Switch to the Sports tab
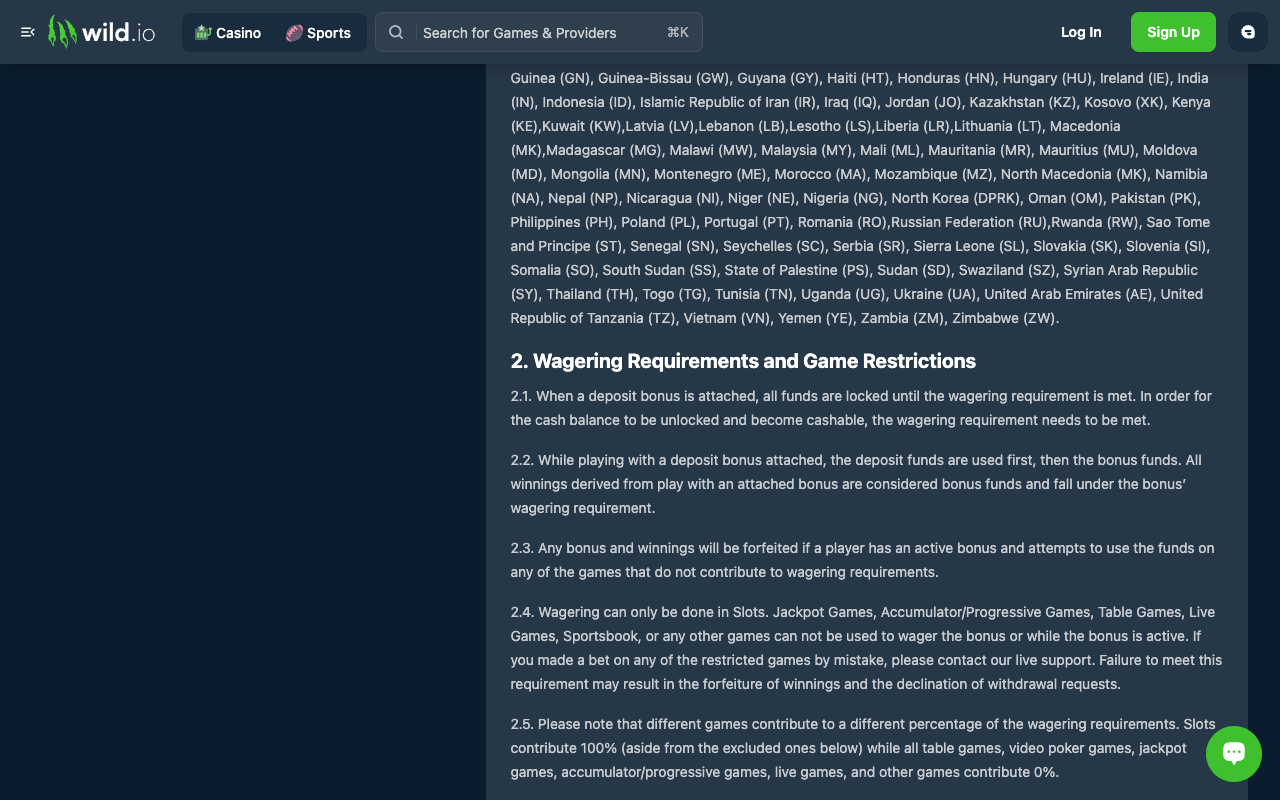Screen dimensions: 1280x800 319,33
